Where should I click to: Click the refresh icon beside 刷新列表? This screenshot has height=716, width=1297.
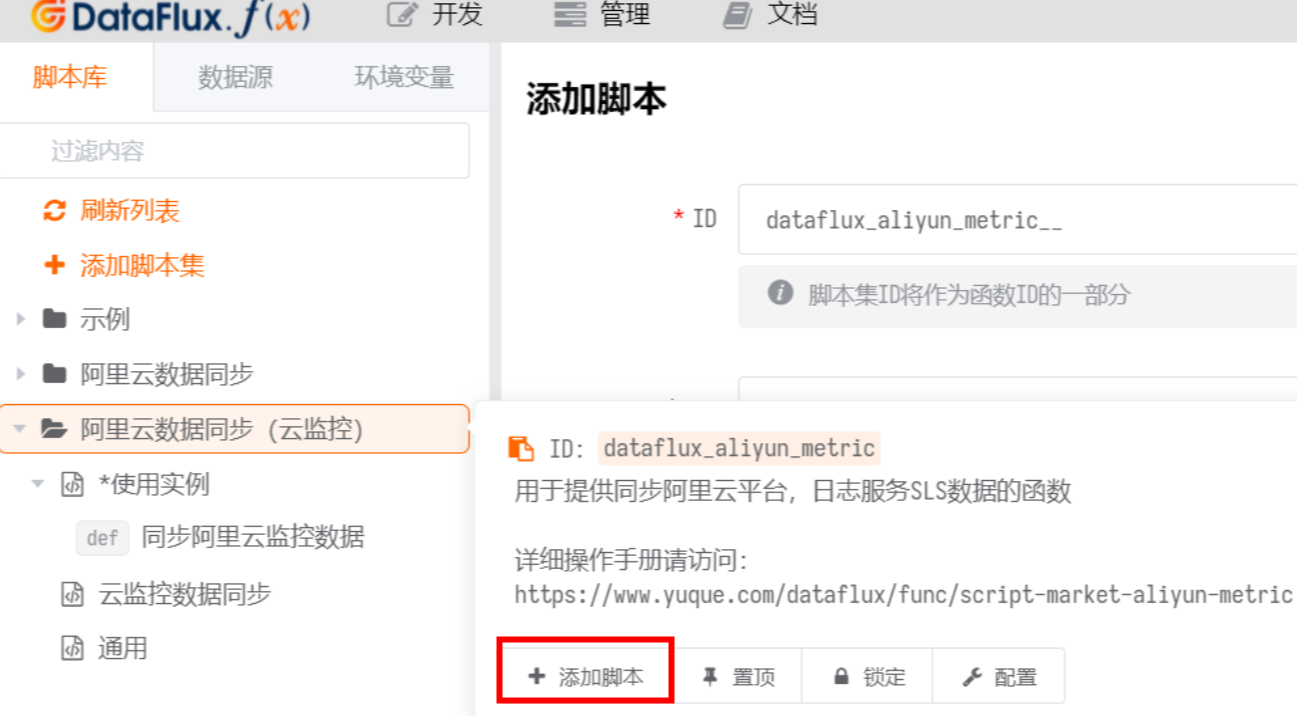point(54,211)
